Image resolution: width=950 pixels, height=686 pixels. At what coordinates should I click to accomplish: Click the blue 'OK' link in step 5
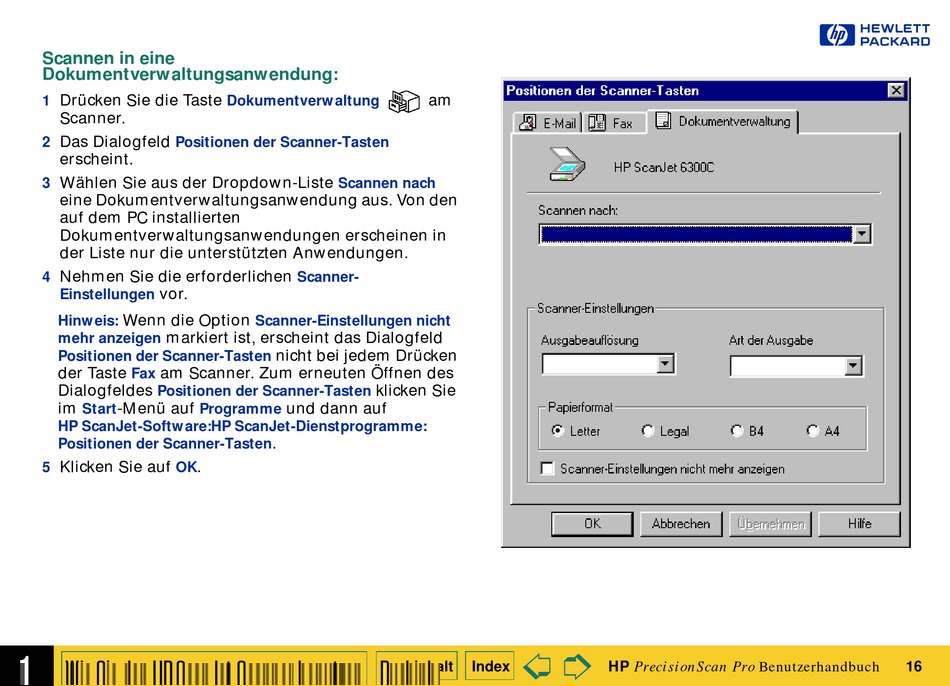tap(187, 467)
